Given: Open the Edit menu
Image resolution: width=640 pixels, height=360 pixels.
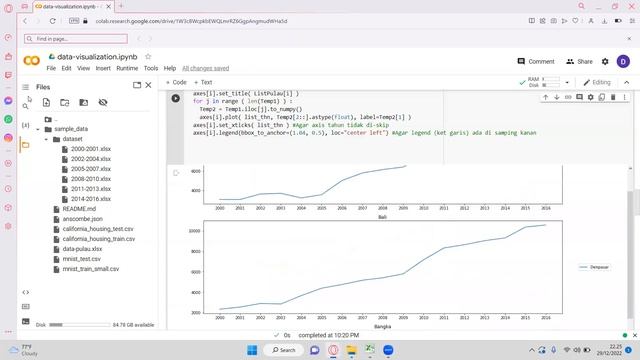Looking at the screenshot, I should pos(67,68).
